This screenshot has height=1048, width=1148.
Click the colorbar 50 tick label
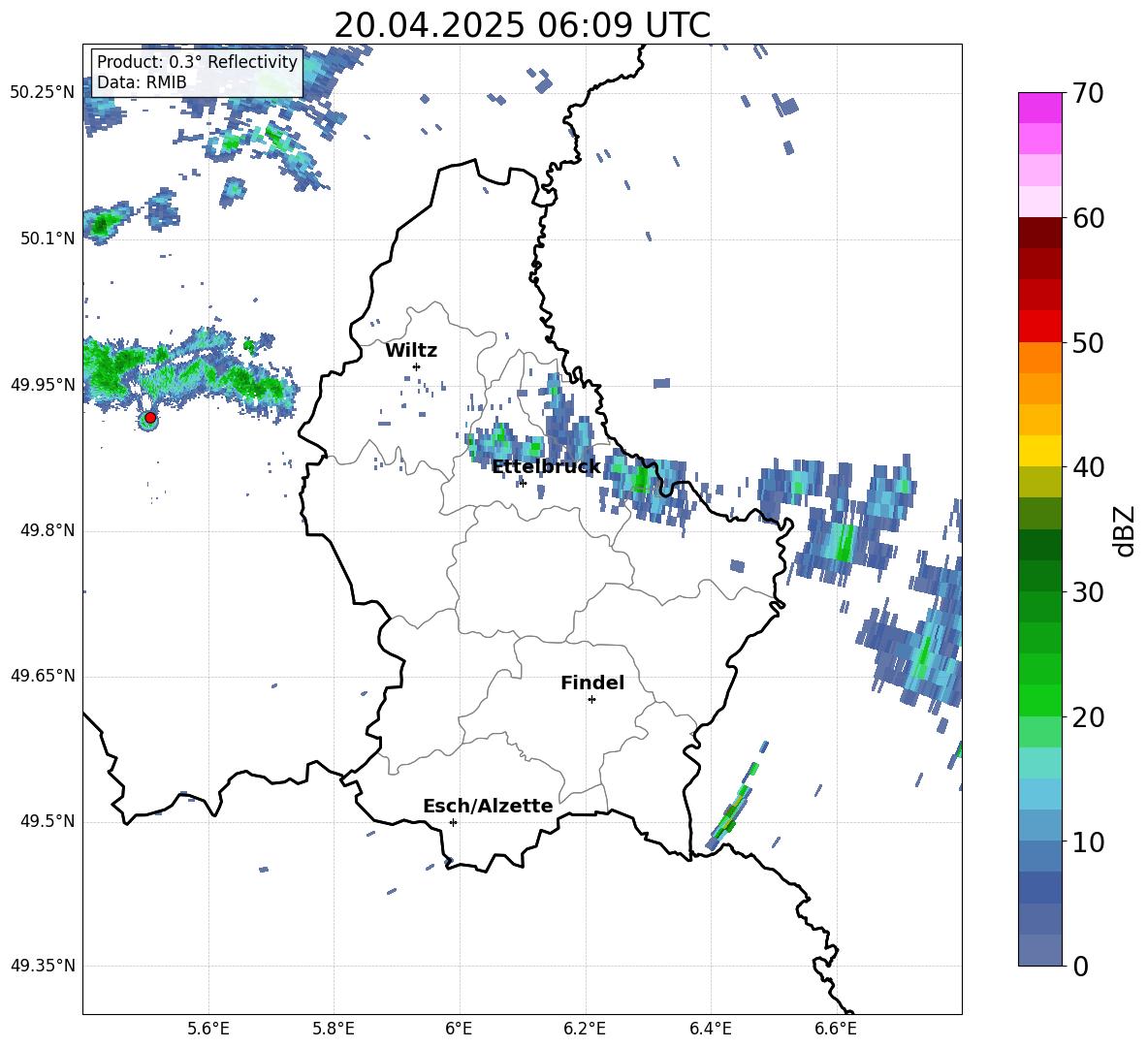(x=1089, y=343)
